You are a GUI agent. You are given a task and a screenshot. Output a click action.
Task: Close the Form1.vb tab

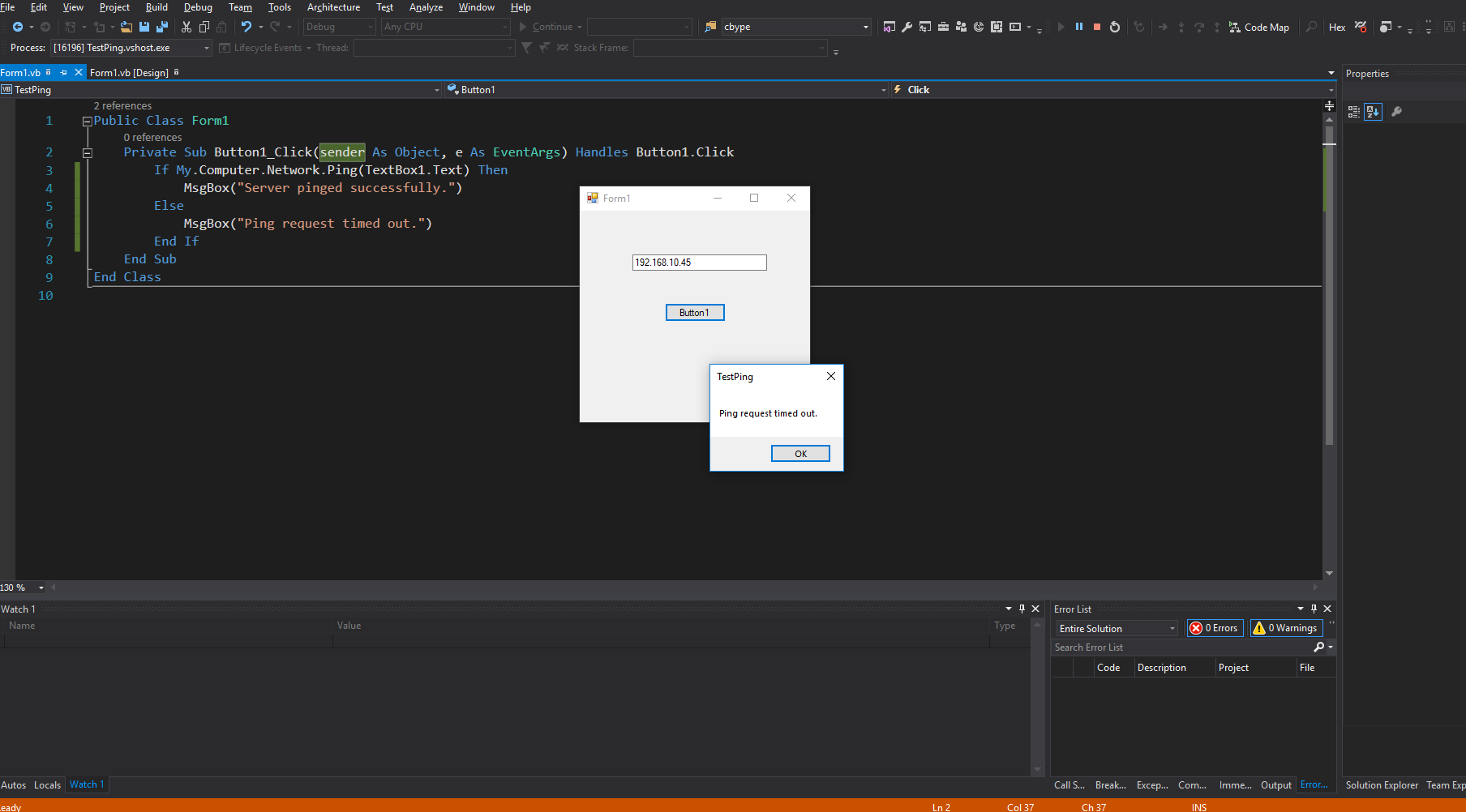79,72
